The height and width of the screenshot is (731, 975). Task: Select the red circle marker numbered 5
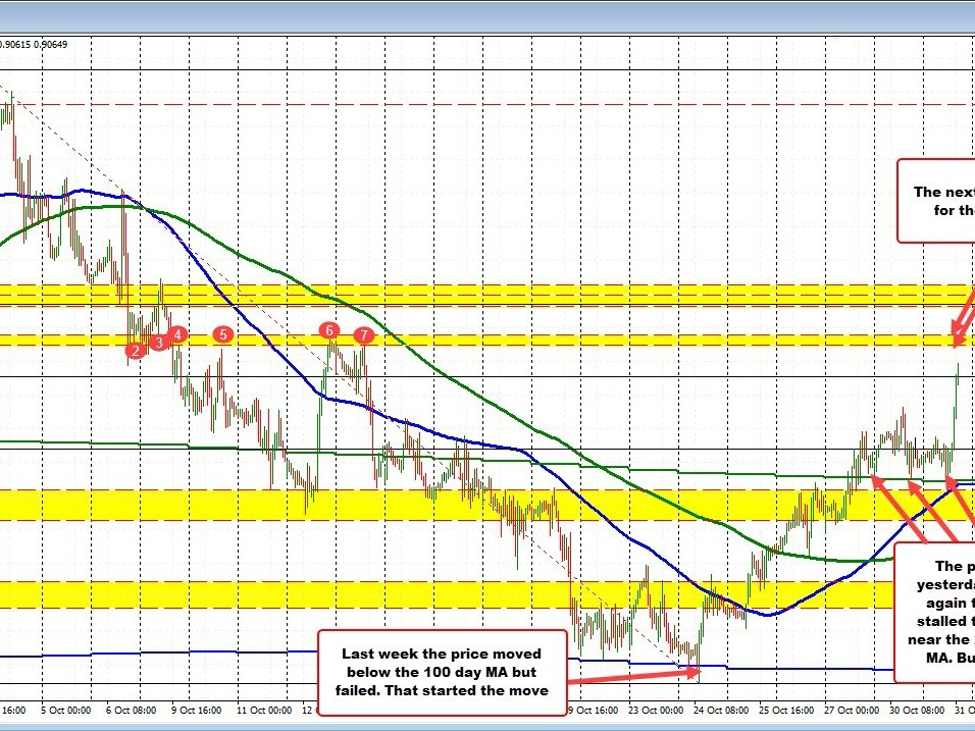[223, 334]
